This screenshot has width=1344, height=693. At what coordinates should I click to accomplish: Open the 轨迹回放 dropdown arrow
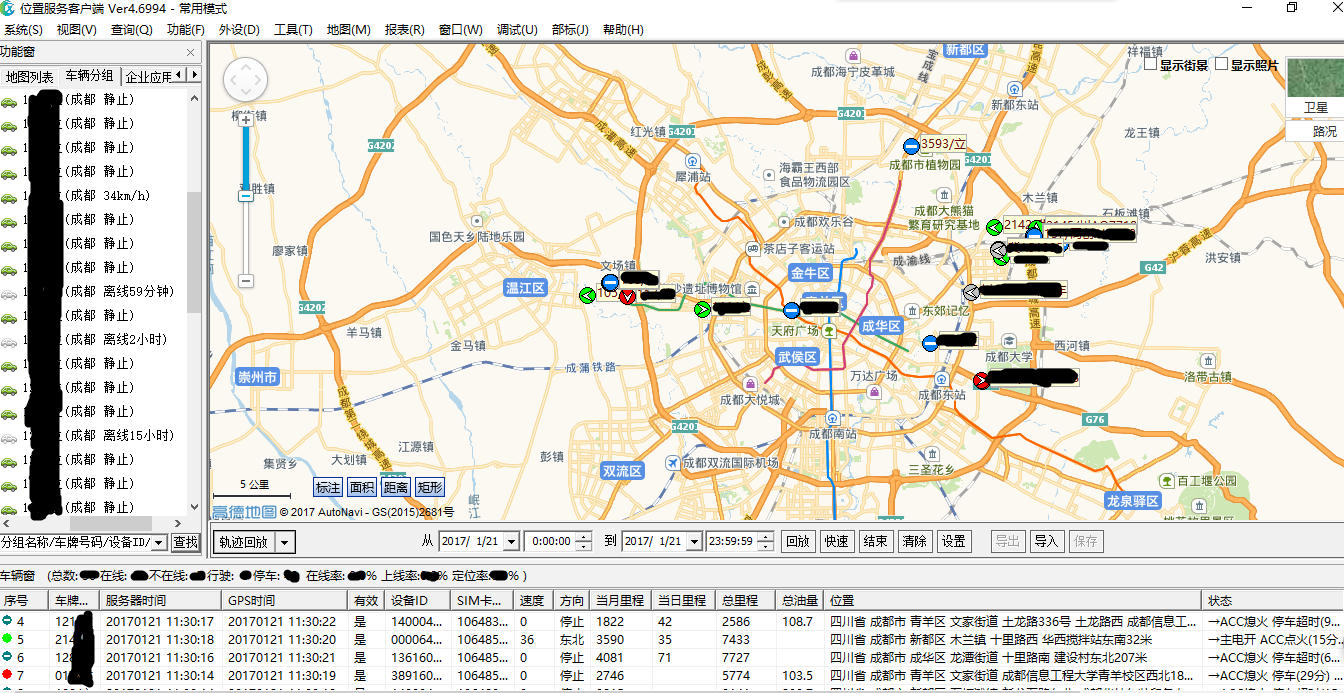[x=285, y=542]
